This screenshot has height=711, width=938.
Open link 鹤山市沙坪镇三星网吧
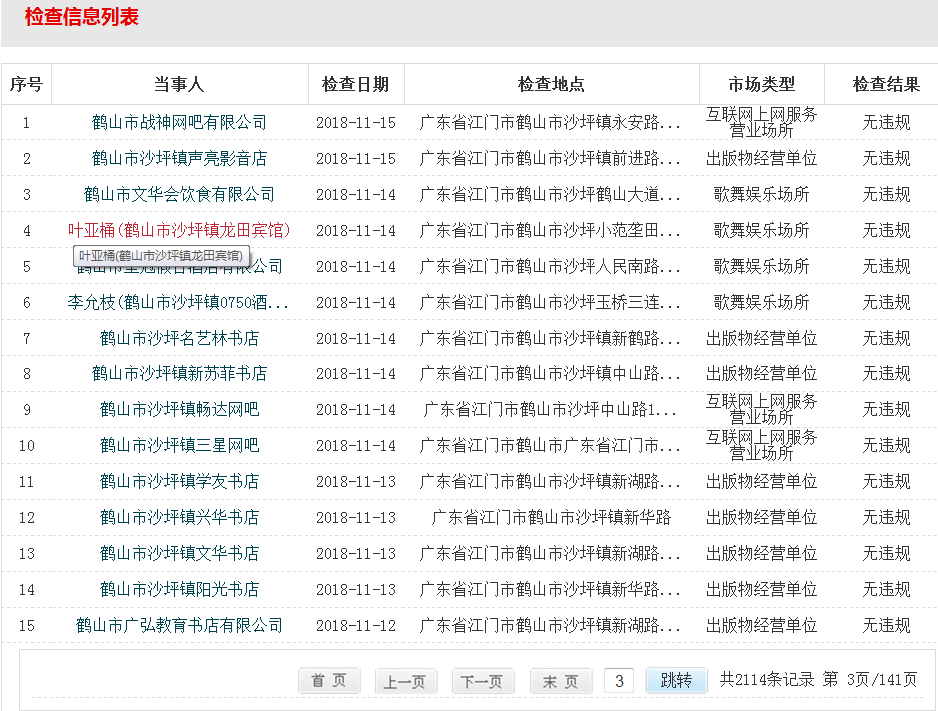tap(179, 445)
